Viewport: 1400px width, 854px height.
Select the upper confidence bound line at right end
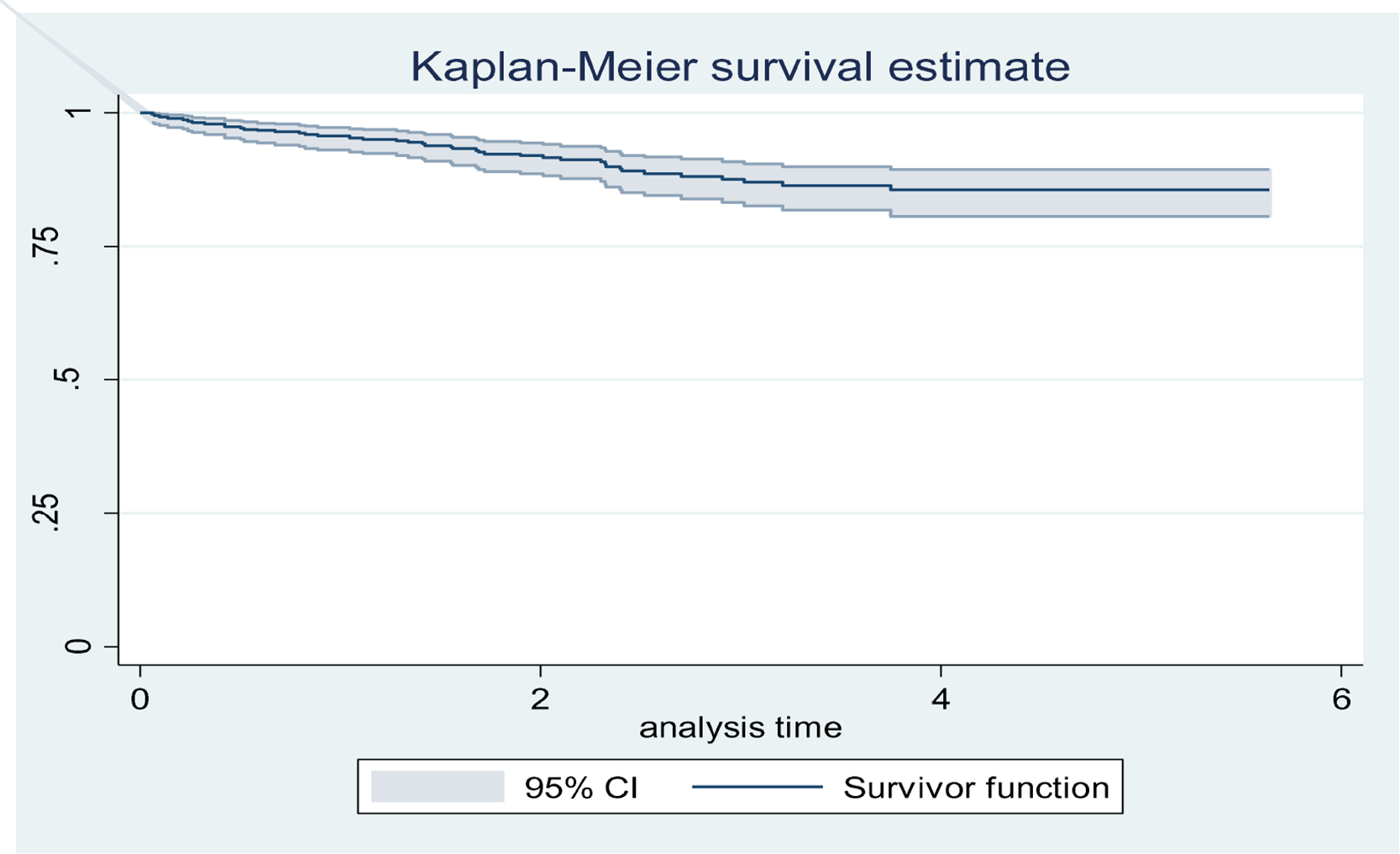[x=1268, y=170]
